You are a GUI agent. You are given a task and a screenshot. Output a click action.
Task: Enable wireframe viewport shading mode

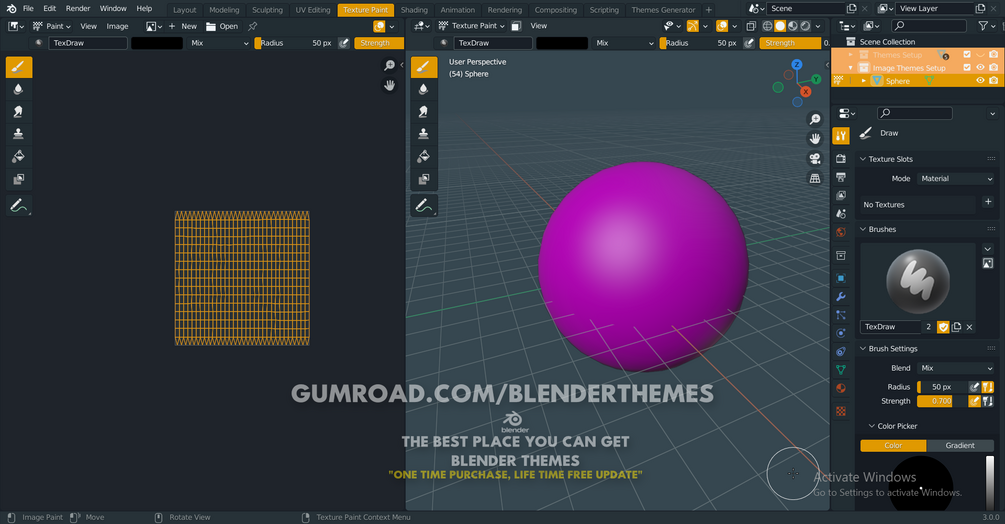tap(767, 26)
